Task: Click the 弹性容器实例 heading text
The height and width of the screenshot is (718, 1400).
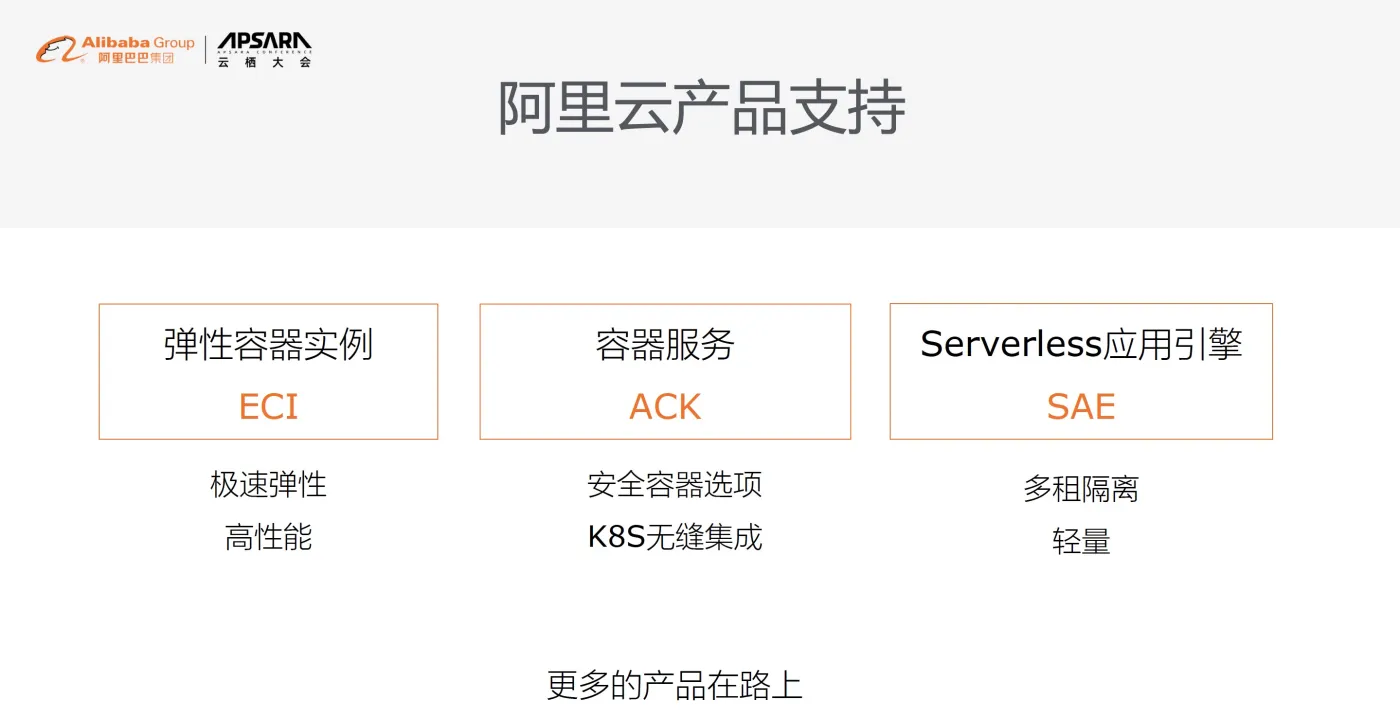Action: pyautogui.click(x=268, y=344)
